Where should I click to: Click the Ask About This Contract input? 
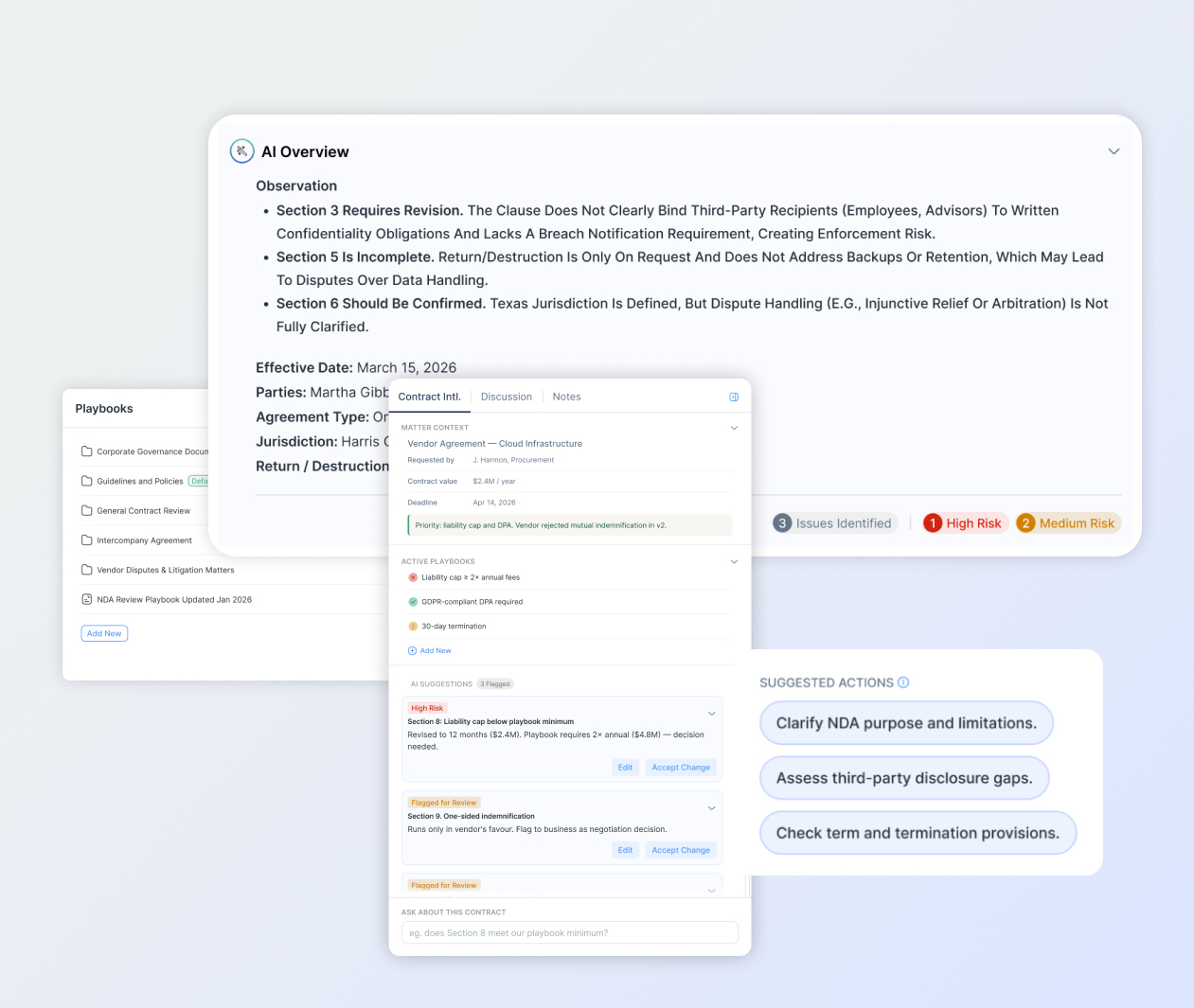tap(569, 932)
